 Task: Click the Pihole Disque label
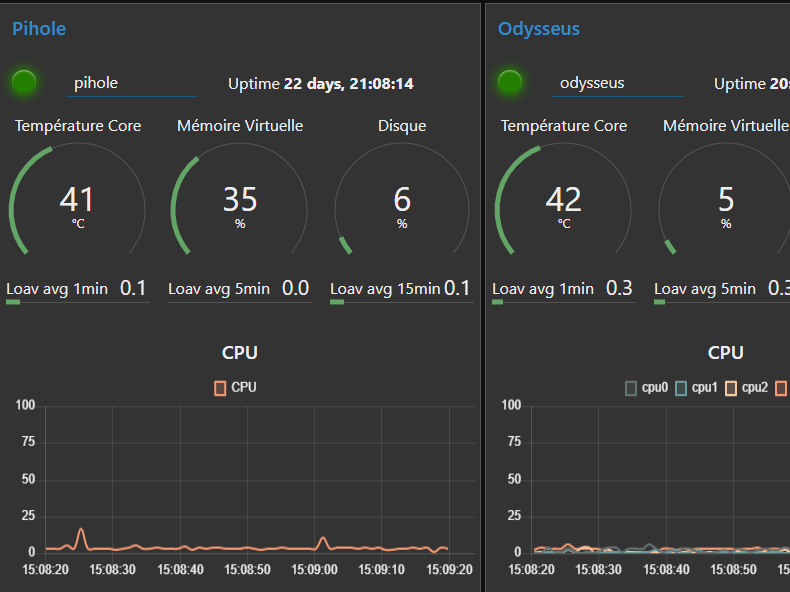pyautogui.click(x=402, y=125)
